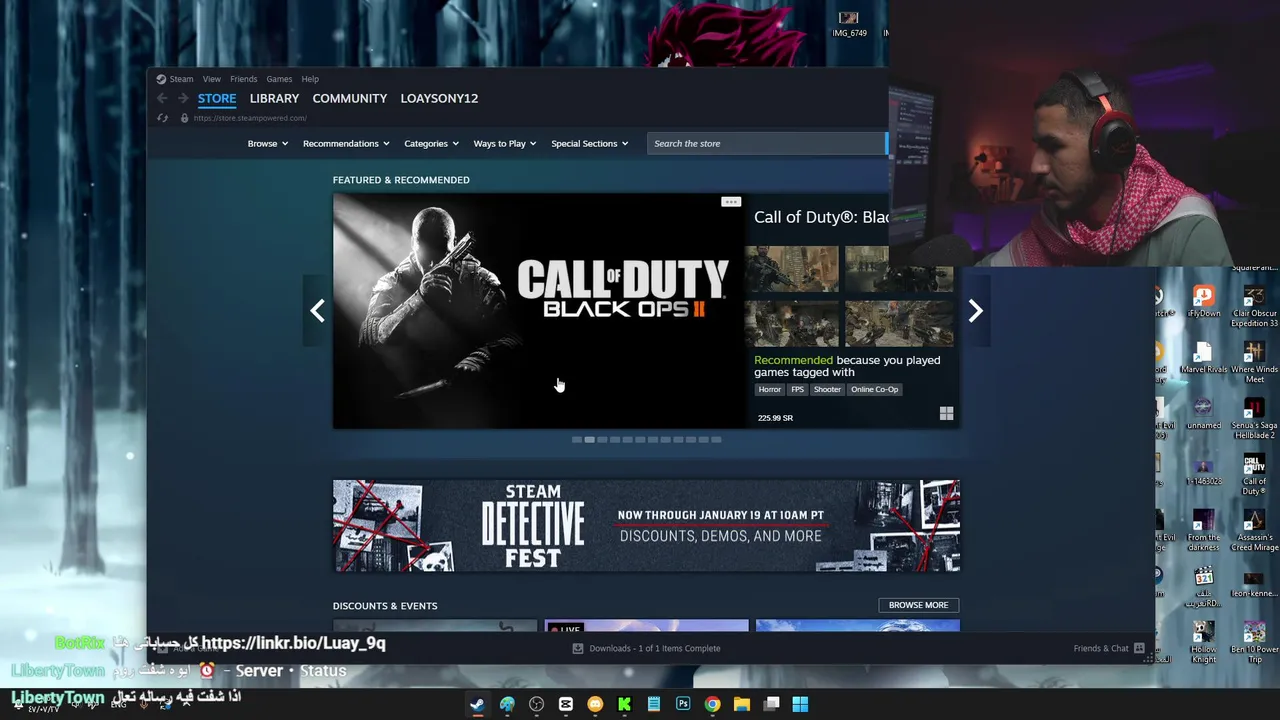Switch to the COMMUNITY tab
The height and width of the screenshot is (720, 1280).
pyautogui.click(x=350, y=98)
